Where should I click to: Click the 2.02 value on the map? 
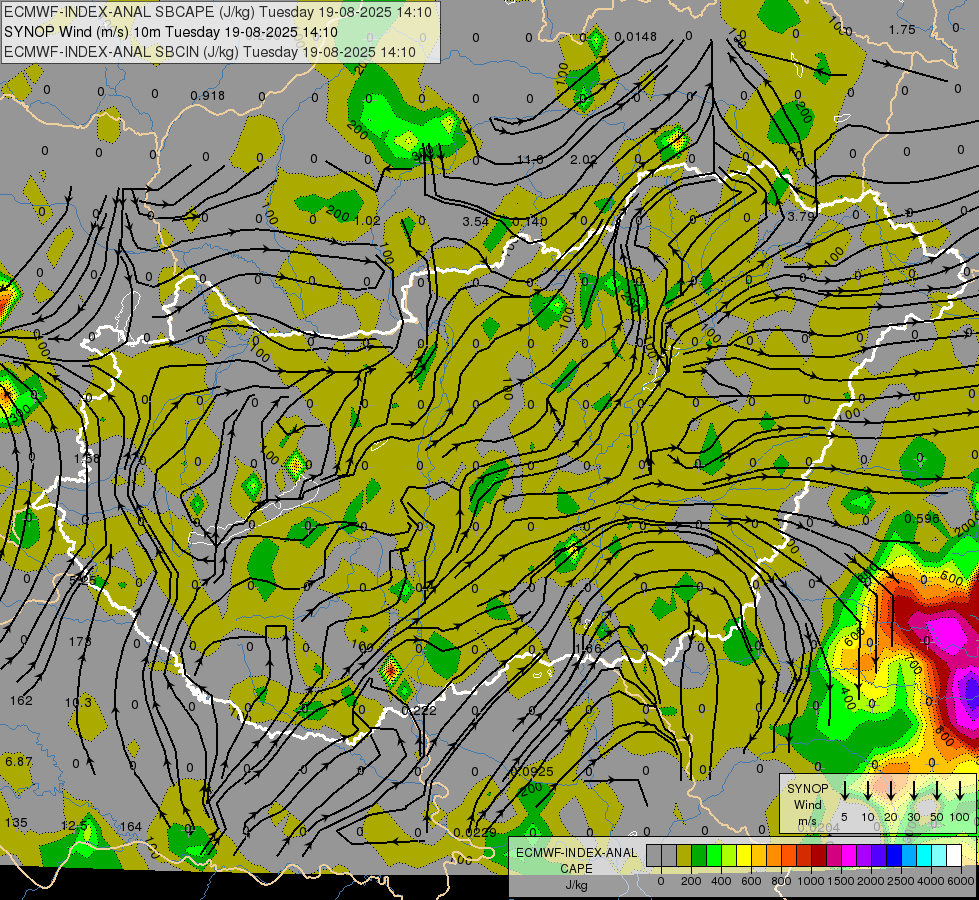point(583,159)
